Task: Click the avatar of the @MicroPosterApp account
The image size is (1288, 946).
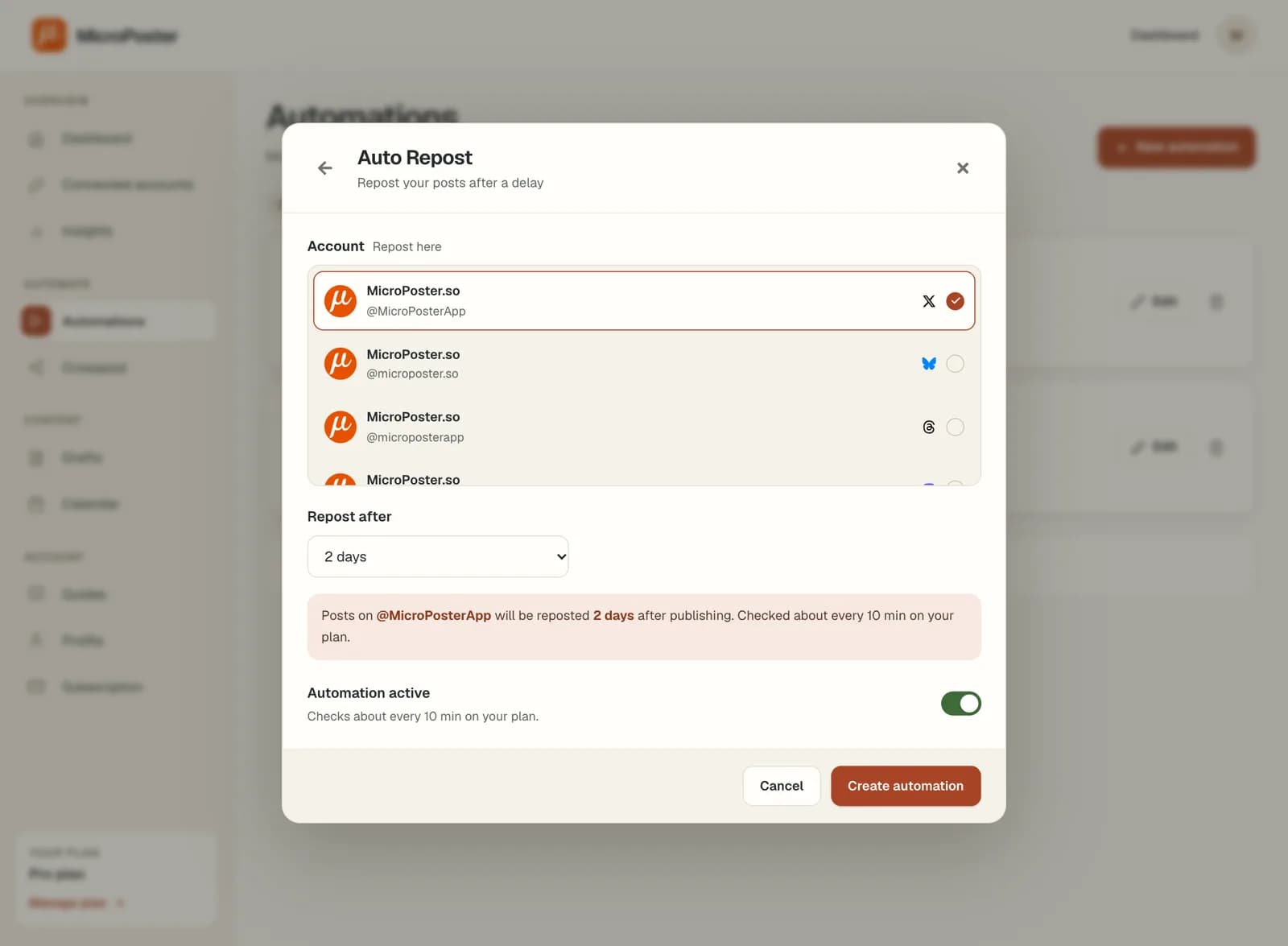Action: point(340,301)
